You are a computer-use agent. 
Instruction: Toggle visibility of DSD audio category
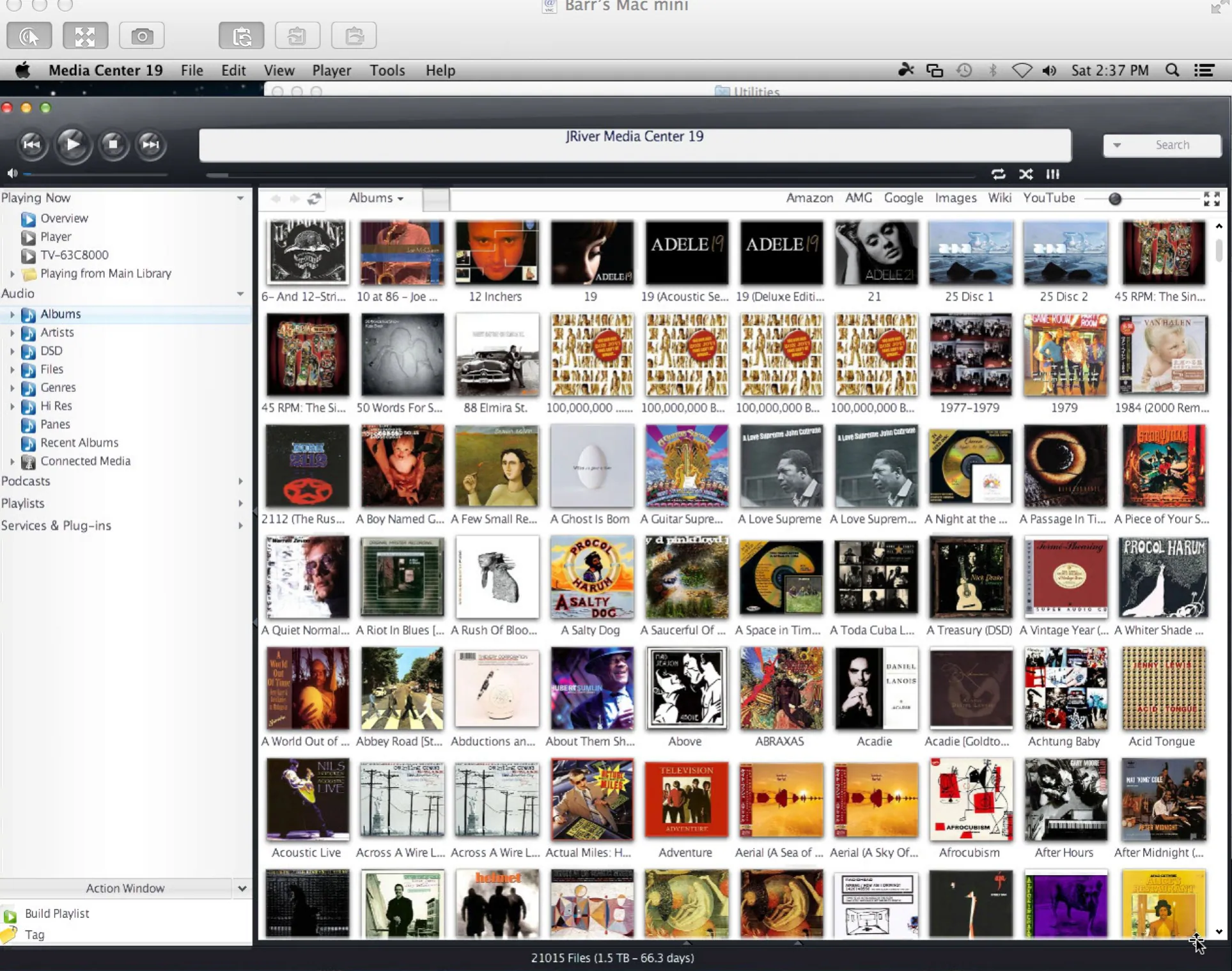click(x=11, y=350)
